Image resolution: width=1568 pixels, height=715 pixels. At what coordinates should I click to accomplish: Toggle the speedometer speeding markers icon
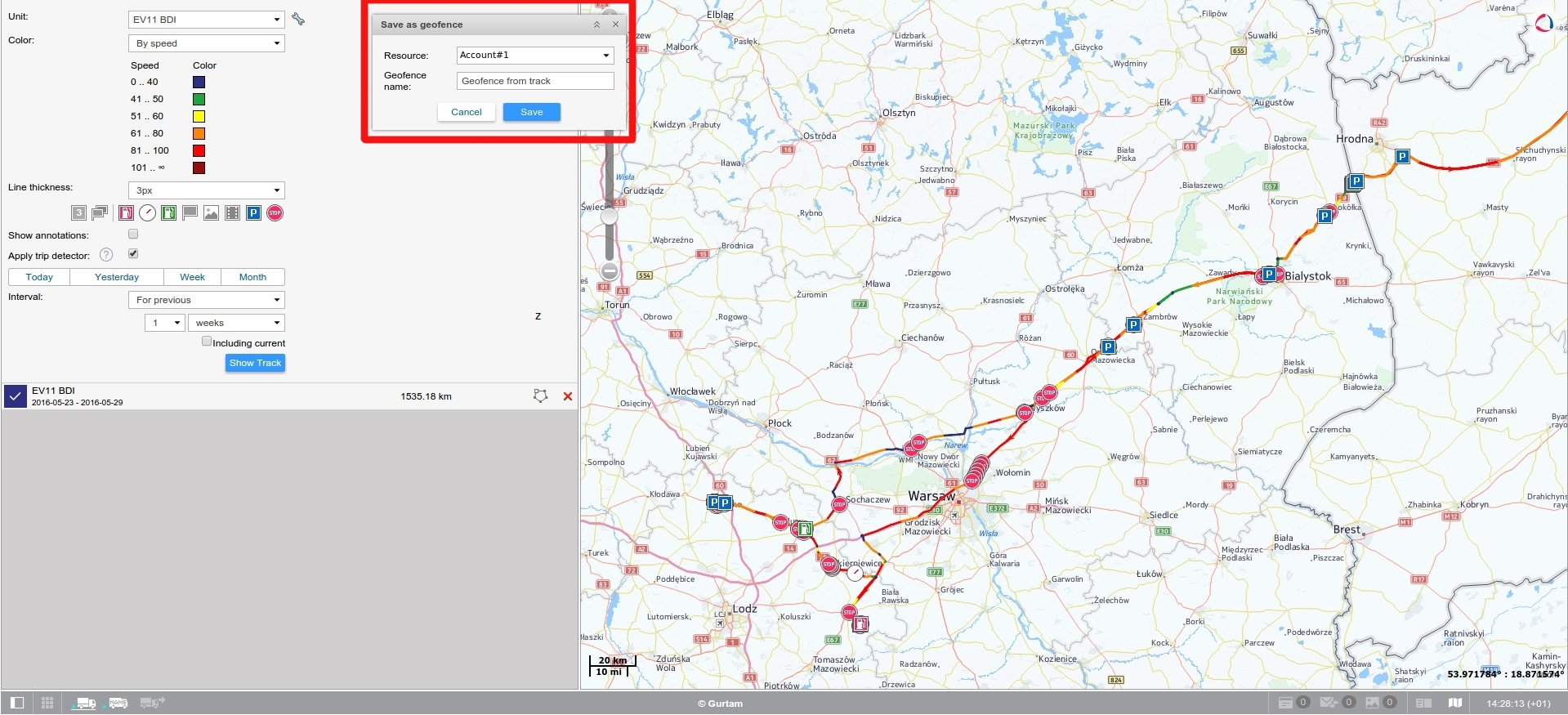click(147, 213)
